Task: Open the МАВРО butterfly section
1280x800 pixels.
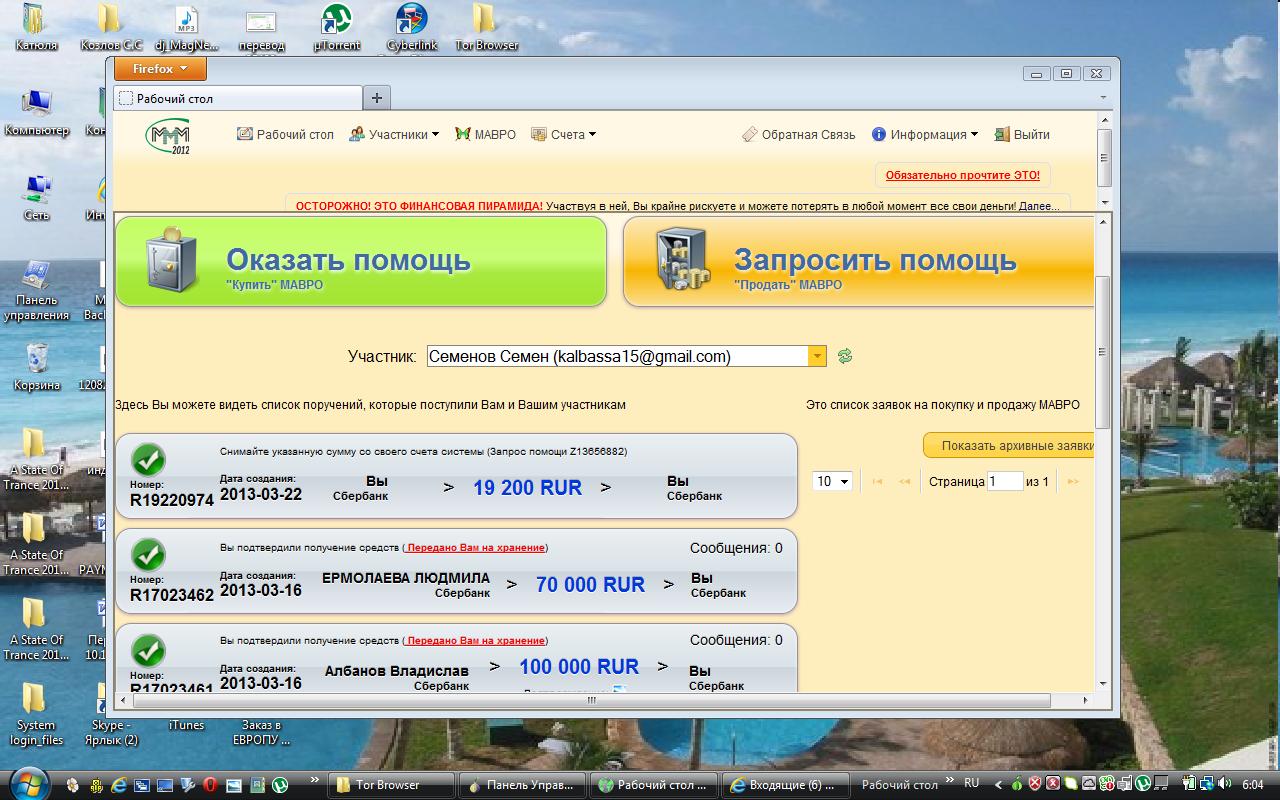Action: coord(485,134)
